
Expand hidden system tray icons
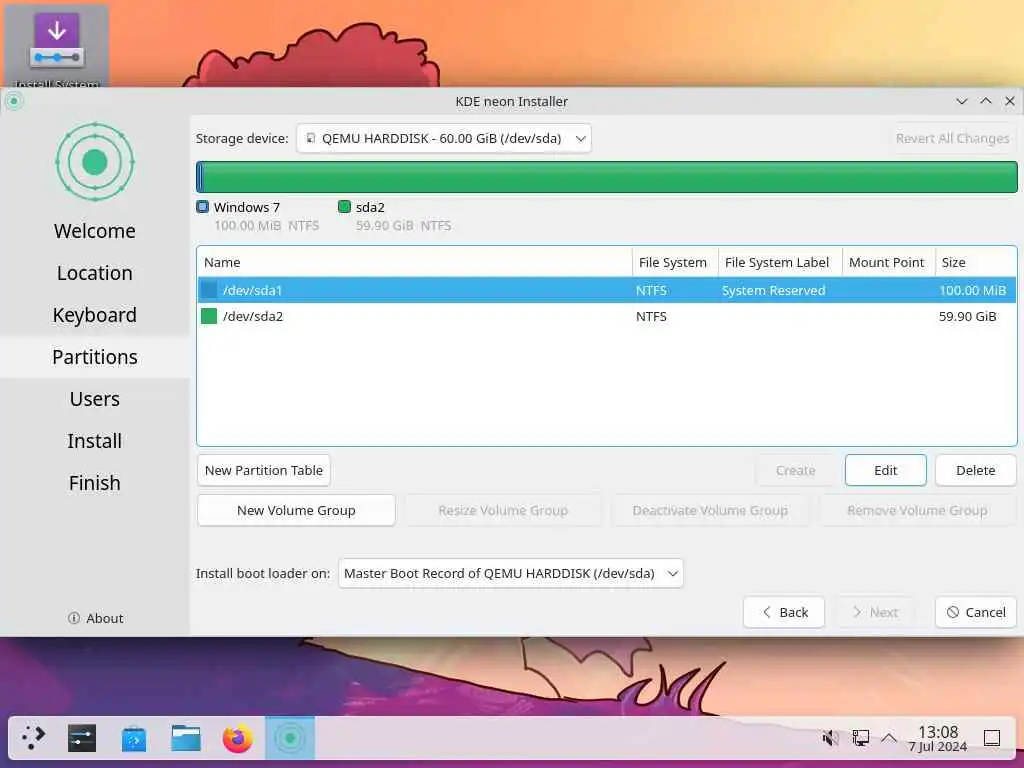(x=889, y=738)
